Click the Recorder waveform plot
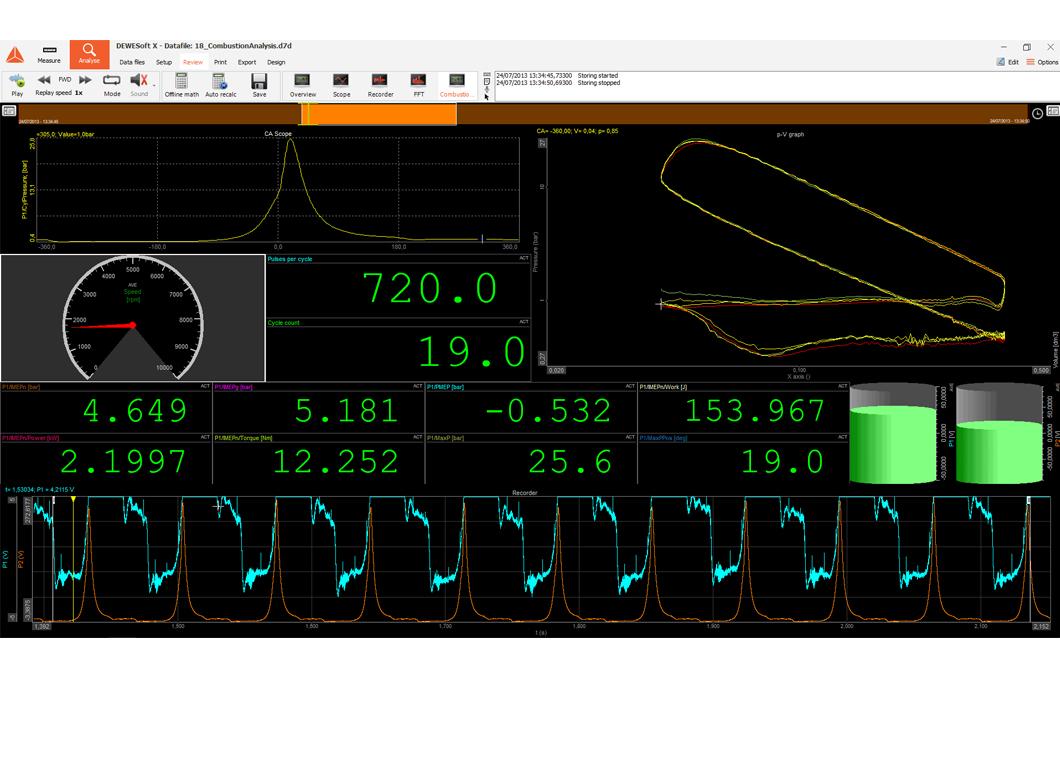The width and height of the screenshot is (1060, 760). pos(541,559)
